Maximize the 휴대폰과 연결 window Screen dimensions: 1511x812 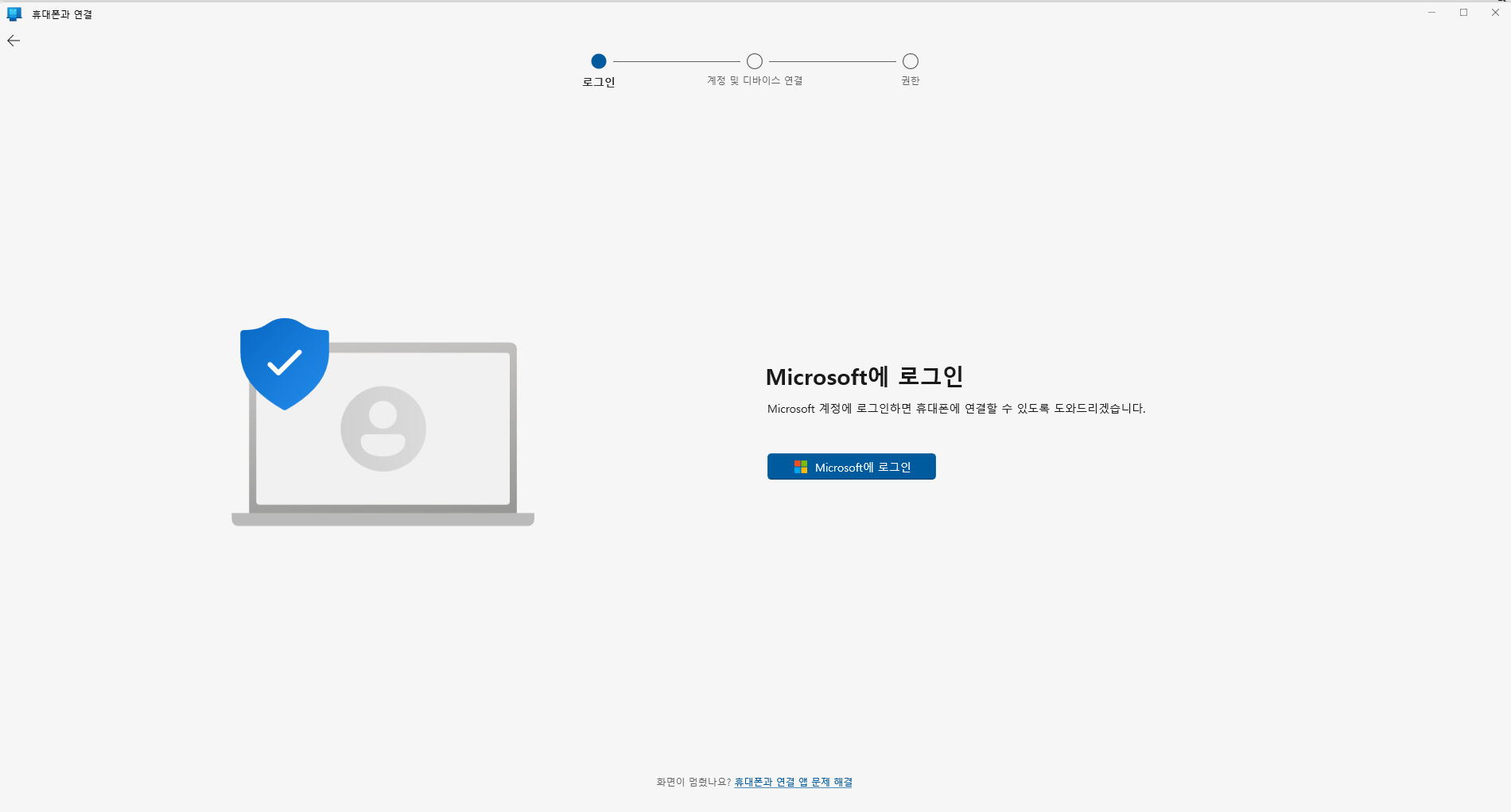1463,13
